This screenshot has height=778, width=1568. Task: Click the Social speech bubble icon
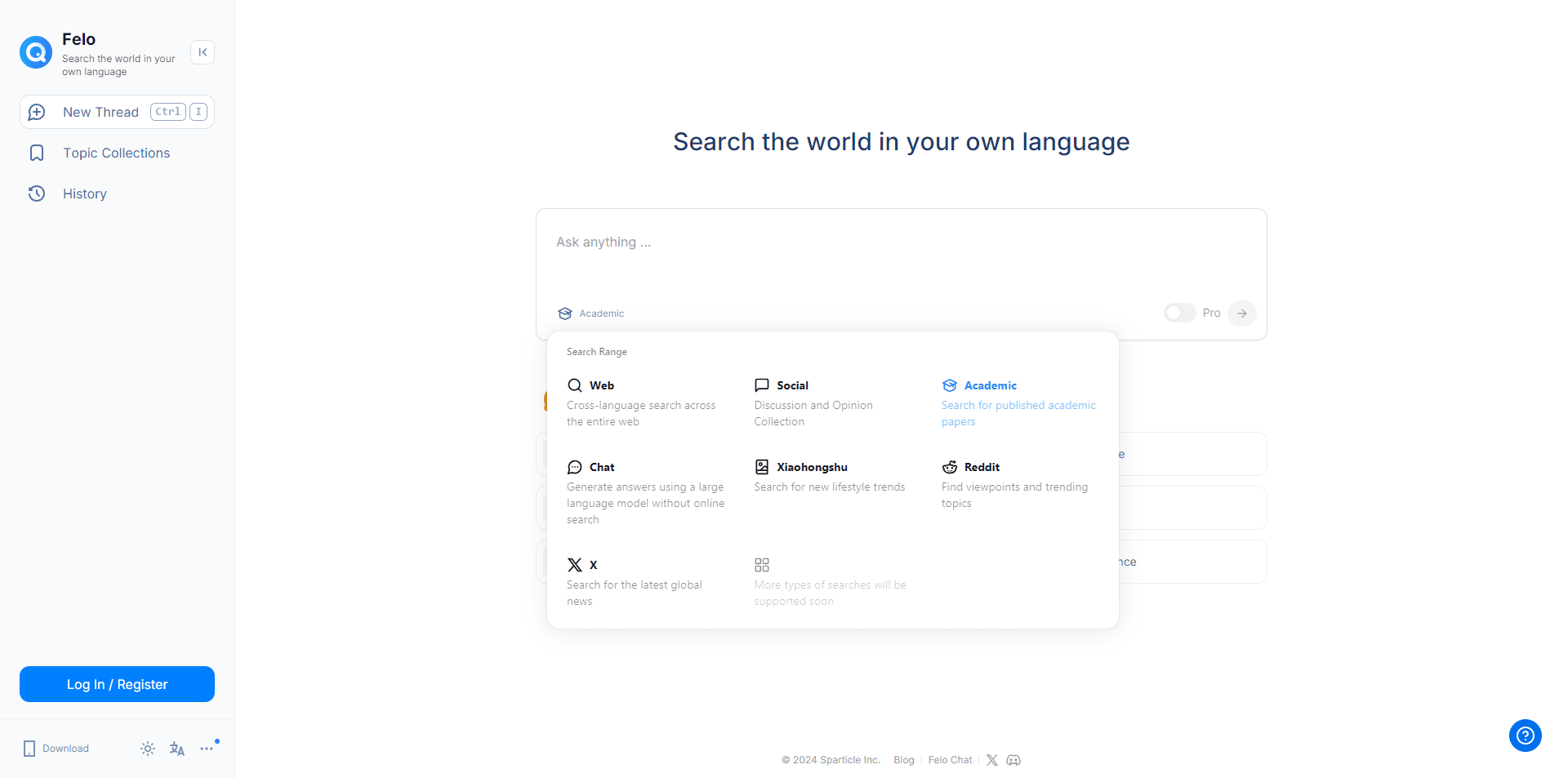762,385
